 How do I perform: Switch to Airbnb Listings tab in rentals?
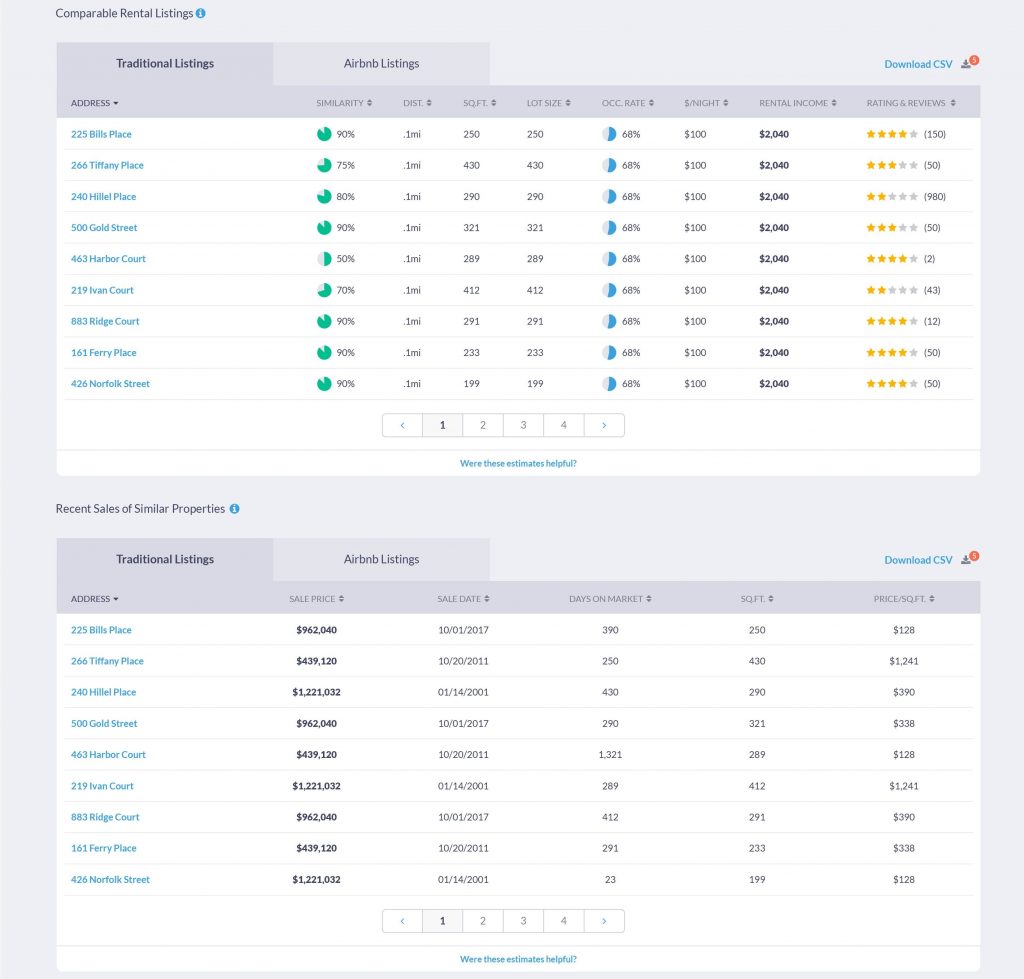point(381,64)
